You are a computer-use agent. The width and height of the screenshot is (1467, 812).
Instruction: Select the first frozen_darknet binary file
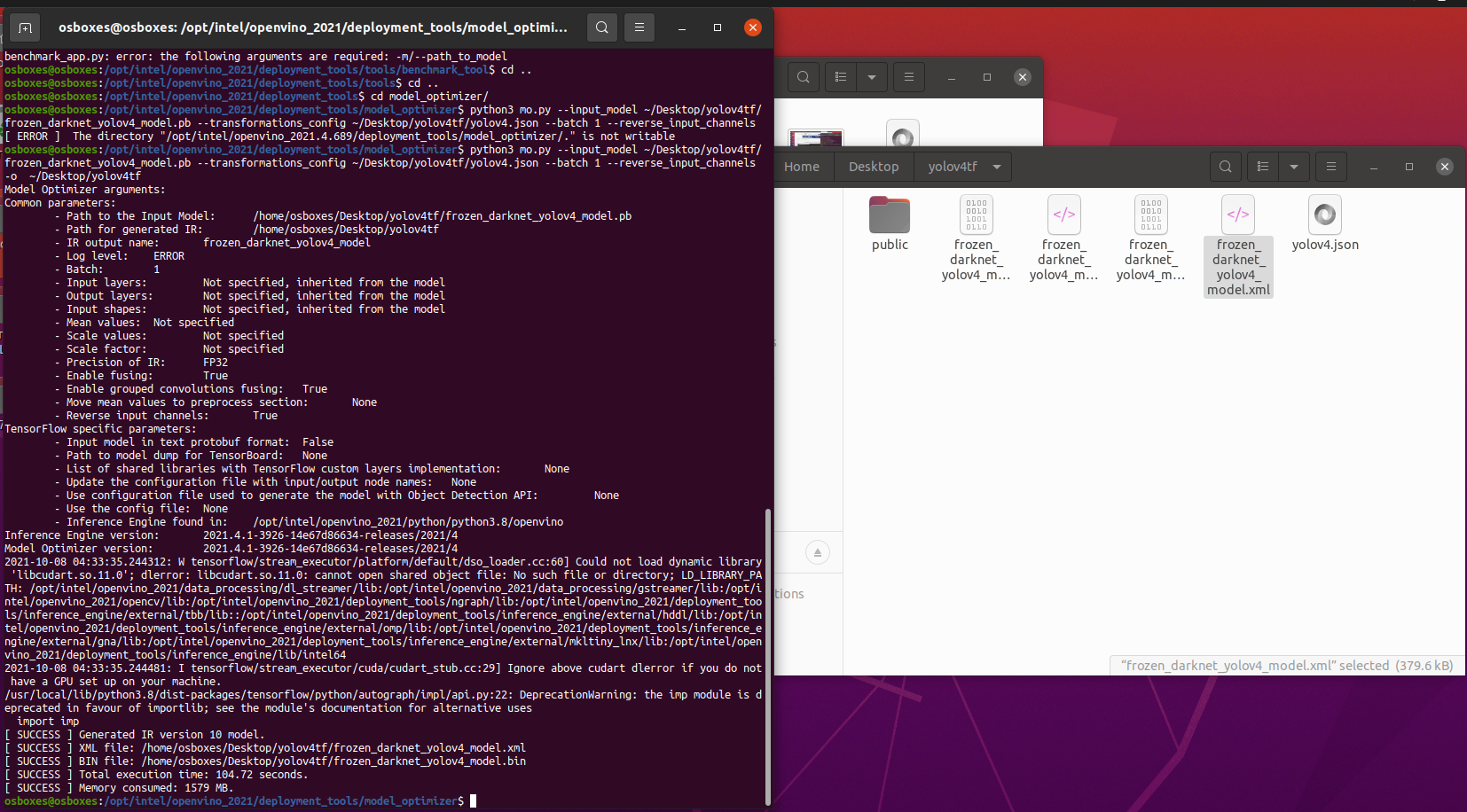click(976, 215)
